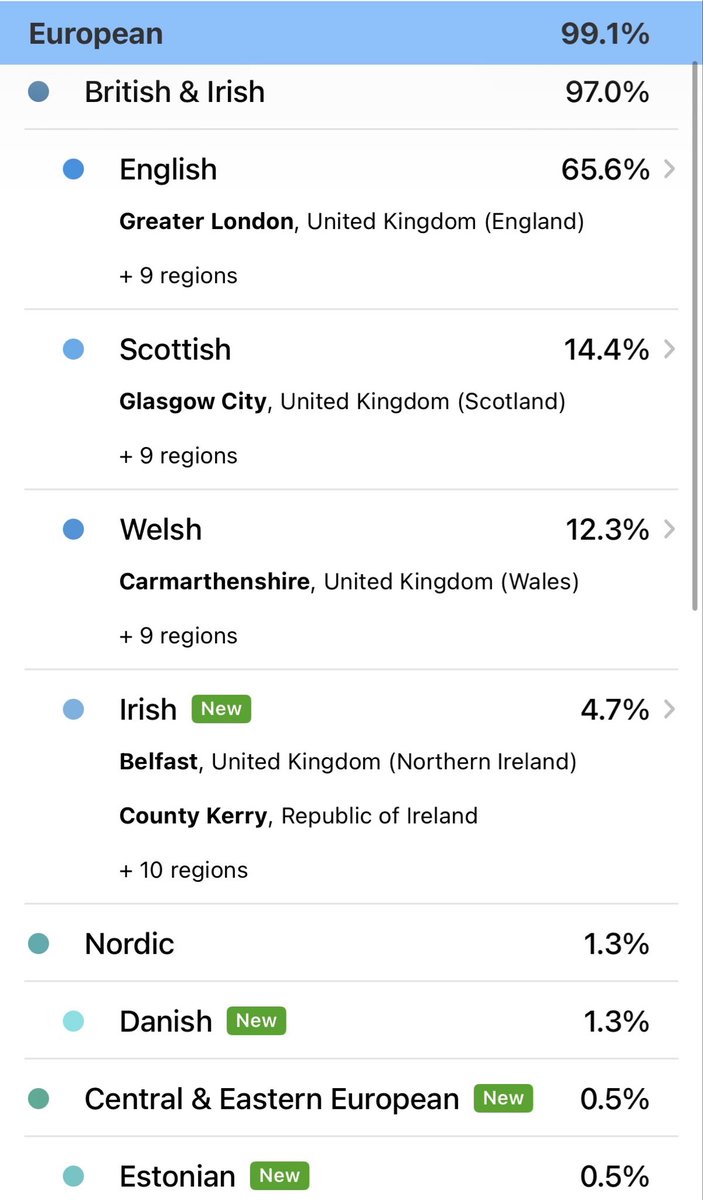The image size is (703, 1200).
Task: Click the Nordic category color dot
Action: [38, 943]
